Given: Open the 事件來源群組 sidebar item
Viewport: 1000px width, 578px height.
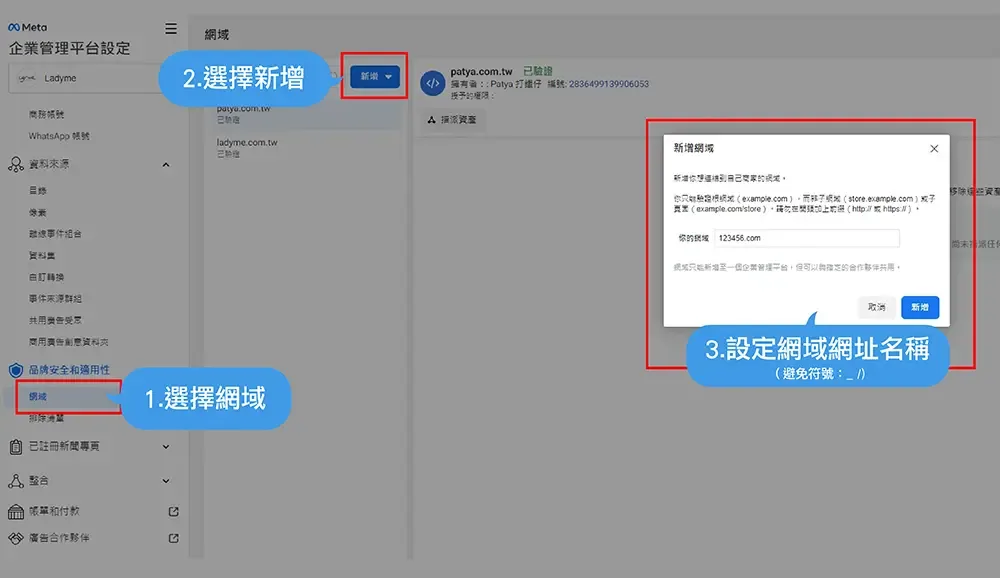Looking at the screenshot, I should coord(55,299).
